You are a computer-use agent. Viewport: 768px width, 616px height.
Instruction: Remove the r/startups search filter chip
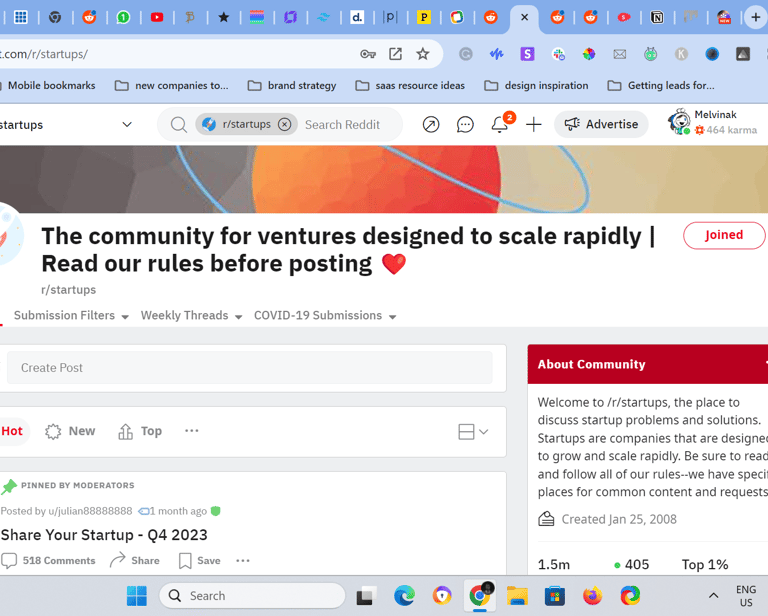click(285, 124)
